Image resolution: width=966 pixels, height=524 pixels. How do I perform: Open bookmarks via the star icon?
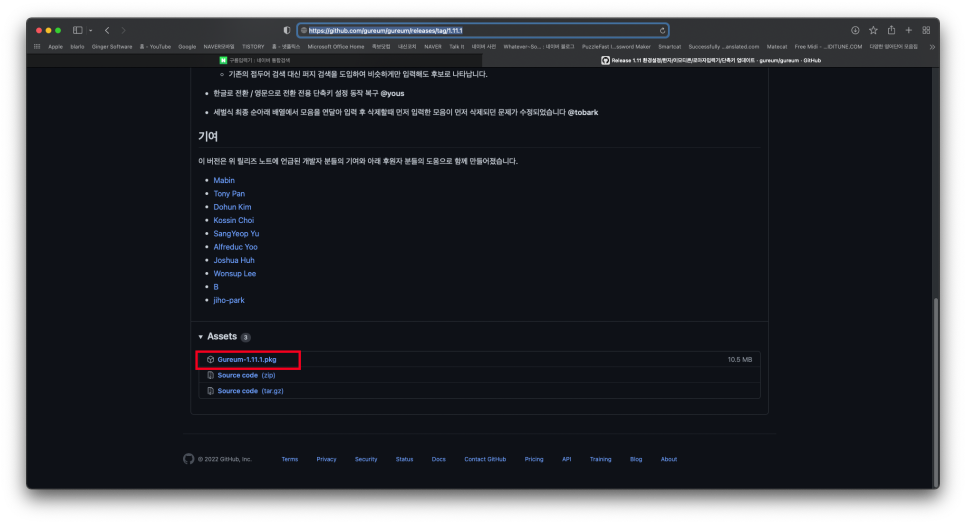point(873,30)
